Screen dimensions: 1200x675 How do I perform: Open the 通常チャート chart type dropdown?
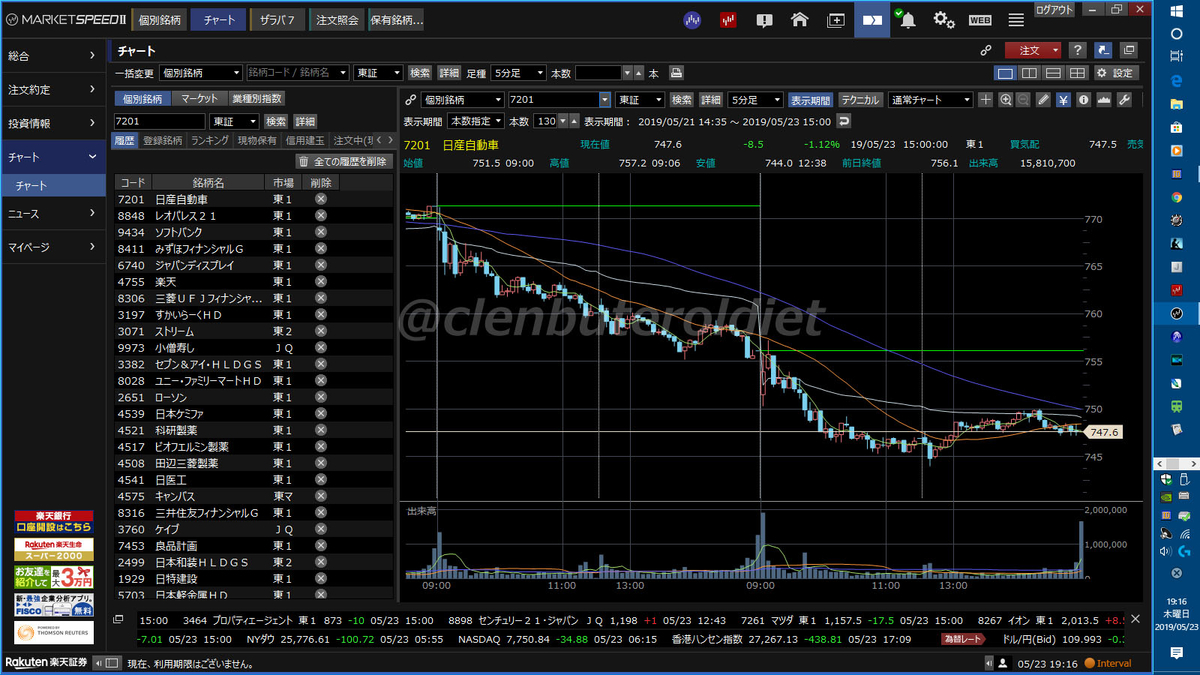[930, 100]
